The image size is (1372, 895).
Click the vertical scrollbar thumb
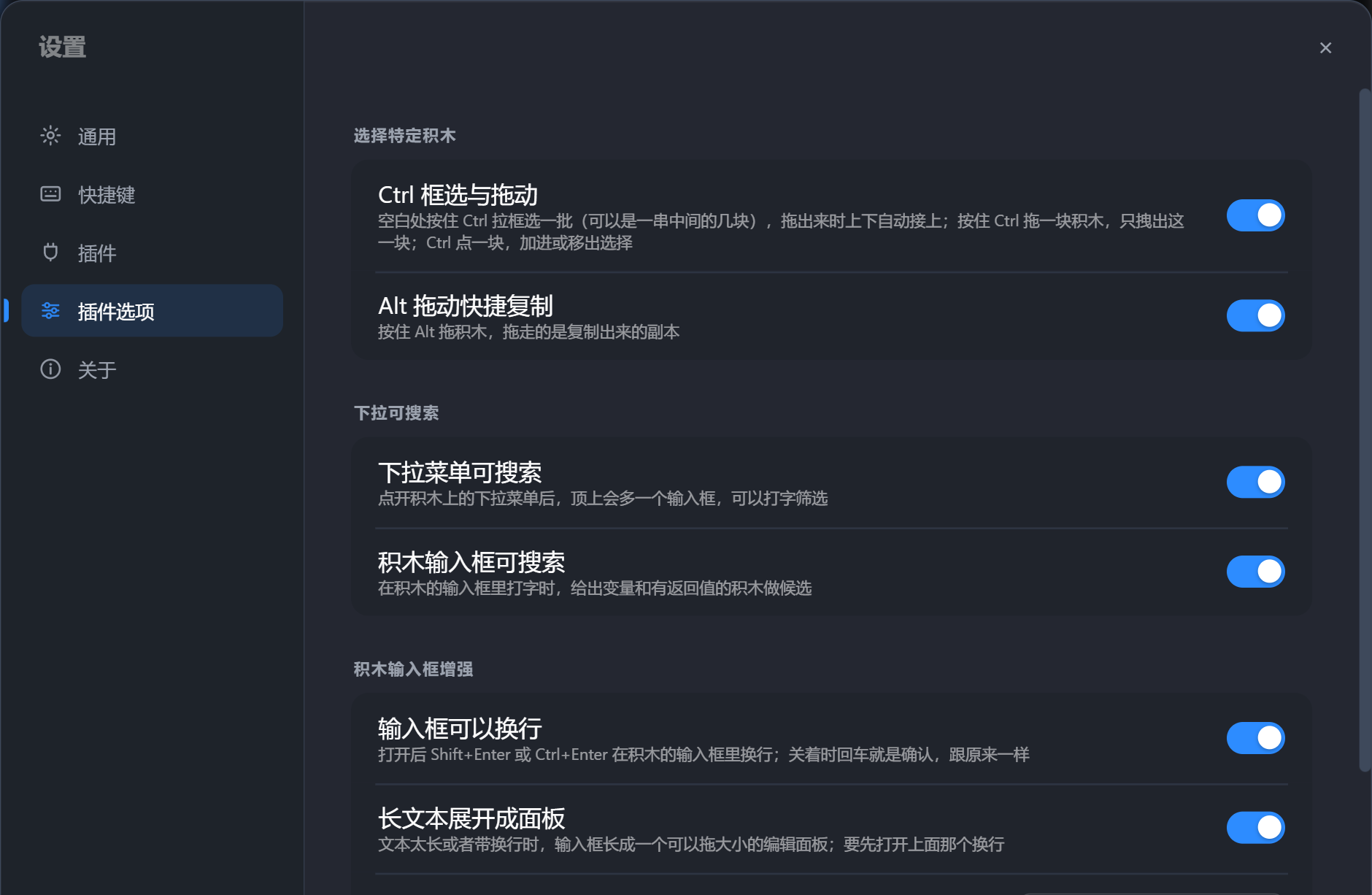[1365, 431]
